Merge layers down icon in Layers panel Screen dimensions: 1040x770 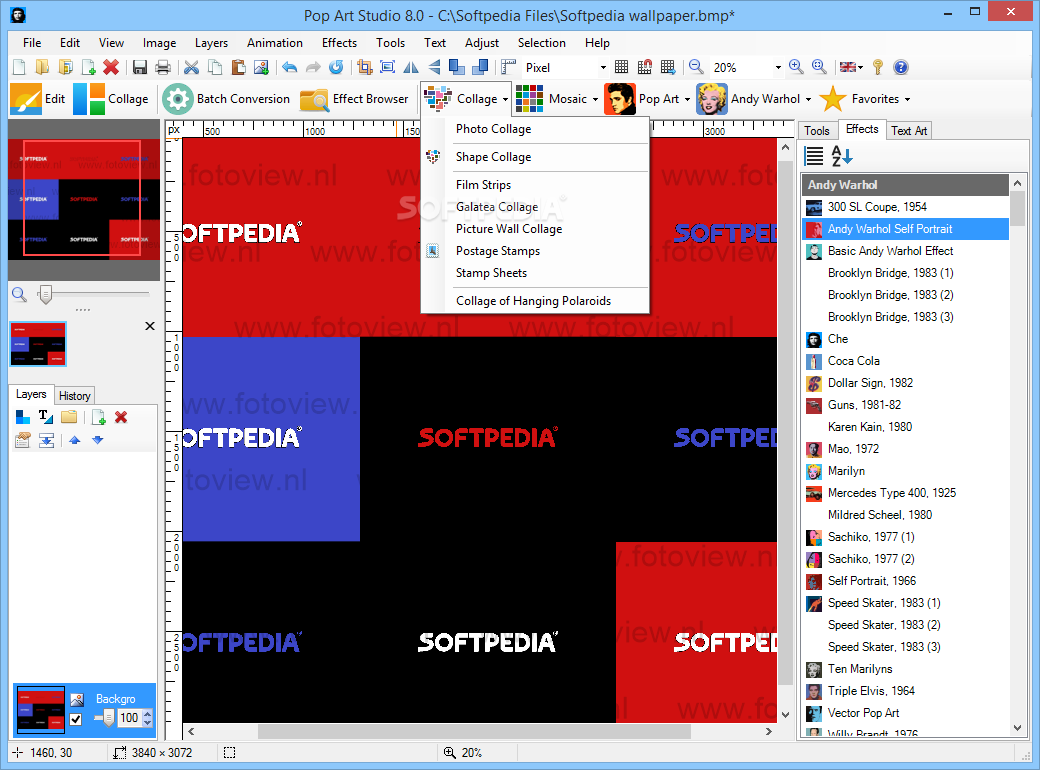pos(46,440)
